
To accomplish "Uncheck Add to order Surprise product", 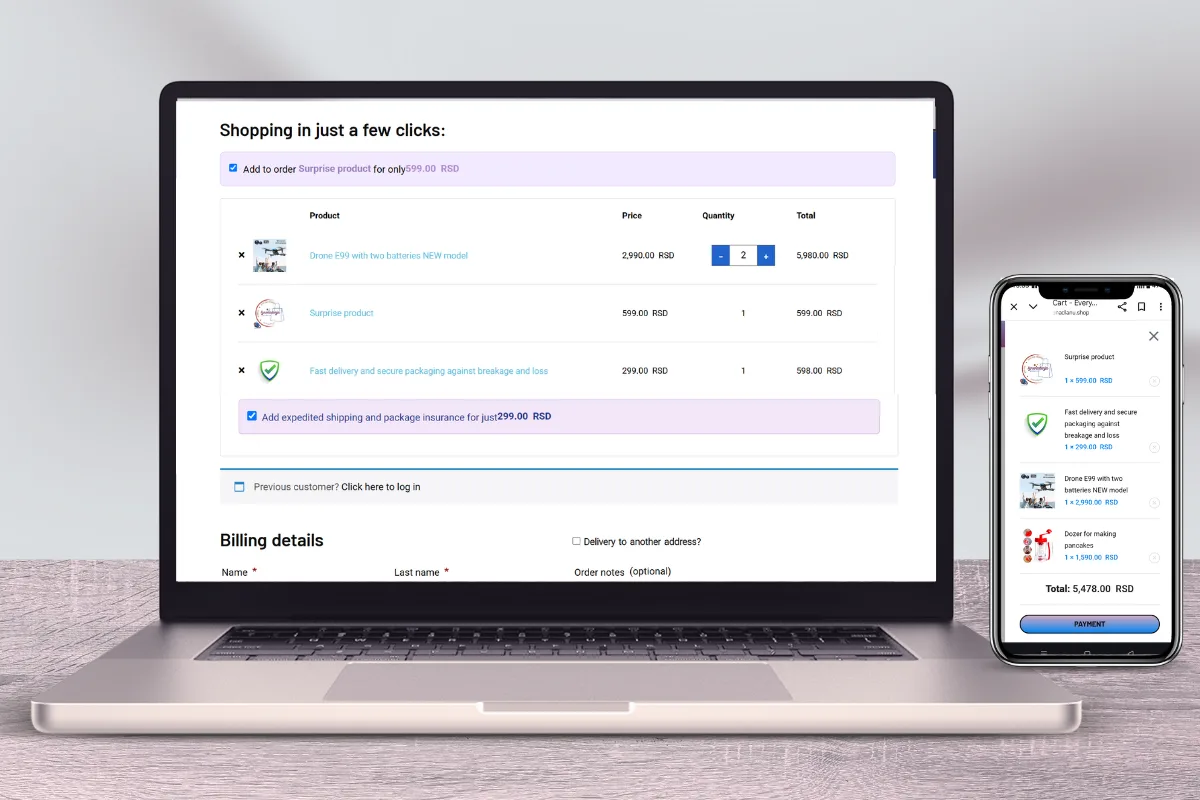I will (x=233, y=168).
